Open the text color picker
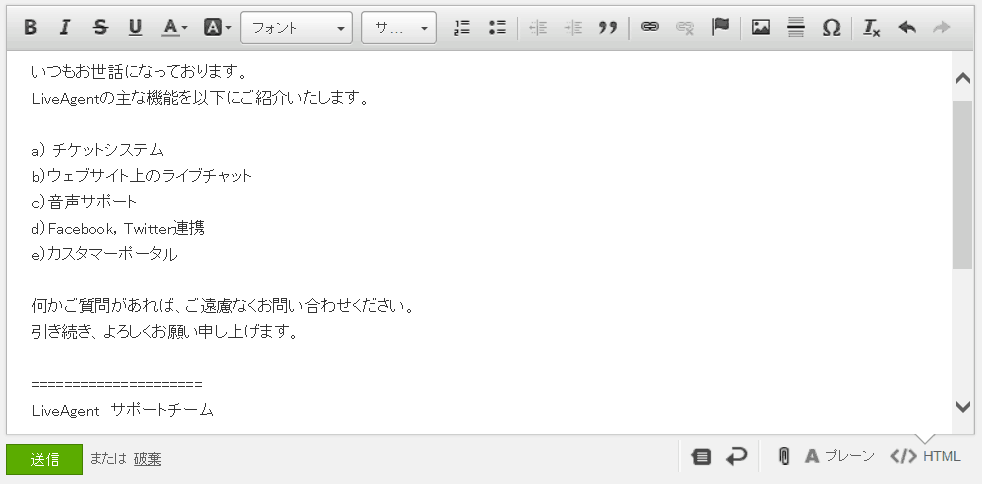Viewport: 982px width, 484px height. 173,28
